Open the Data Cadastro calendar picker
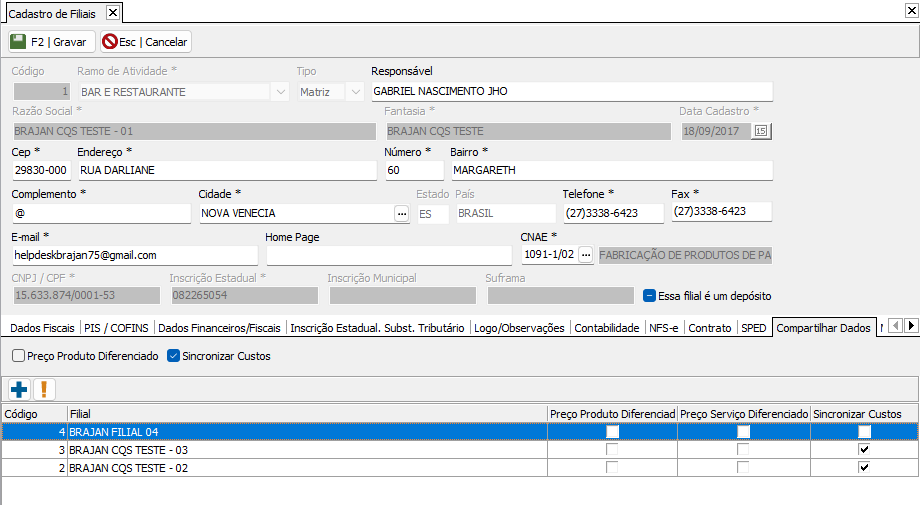 pyautogui.click(x=760, y=131)
